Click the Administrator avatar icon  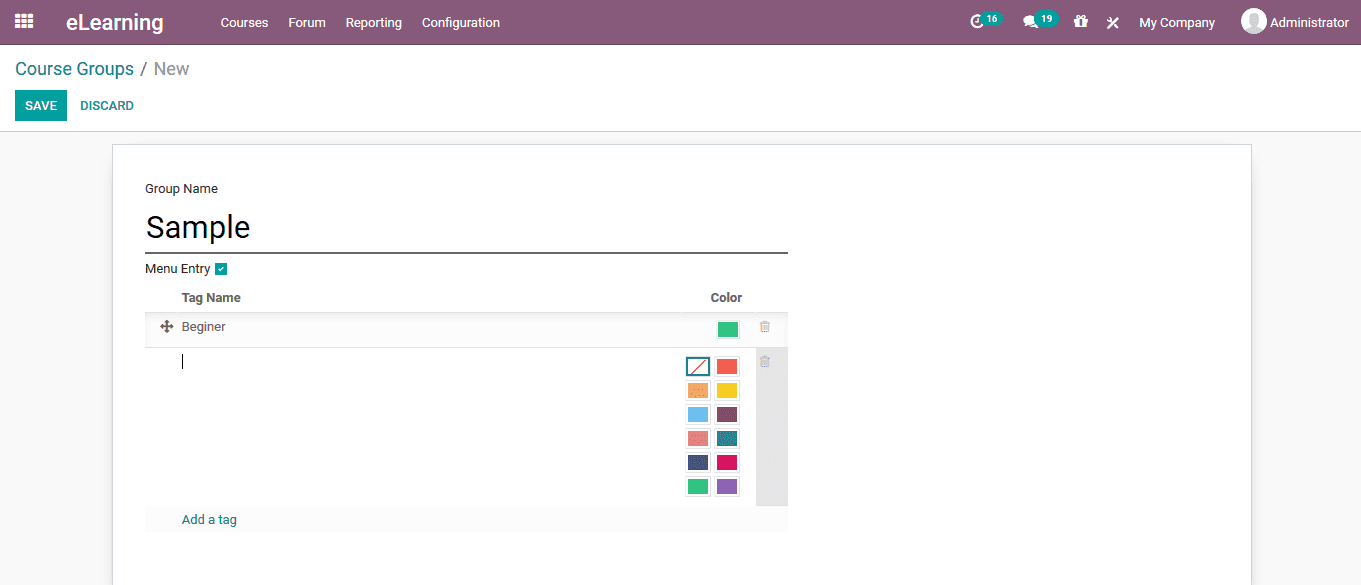pyautogui.click(x=1253, y=21)
